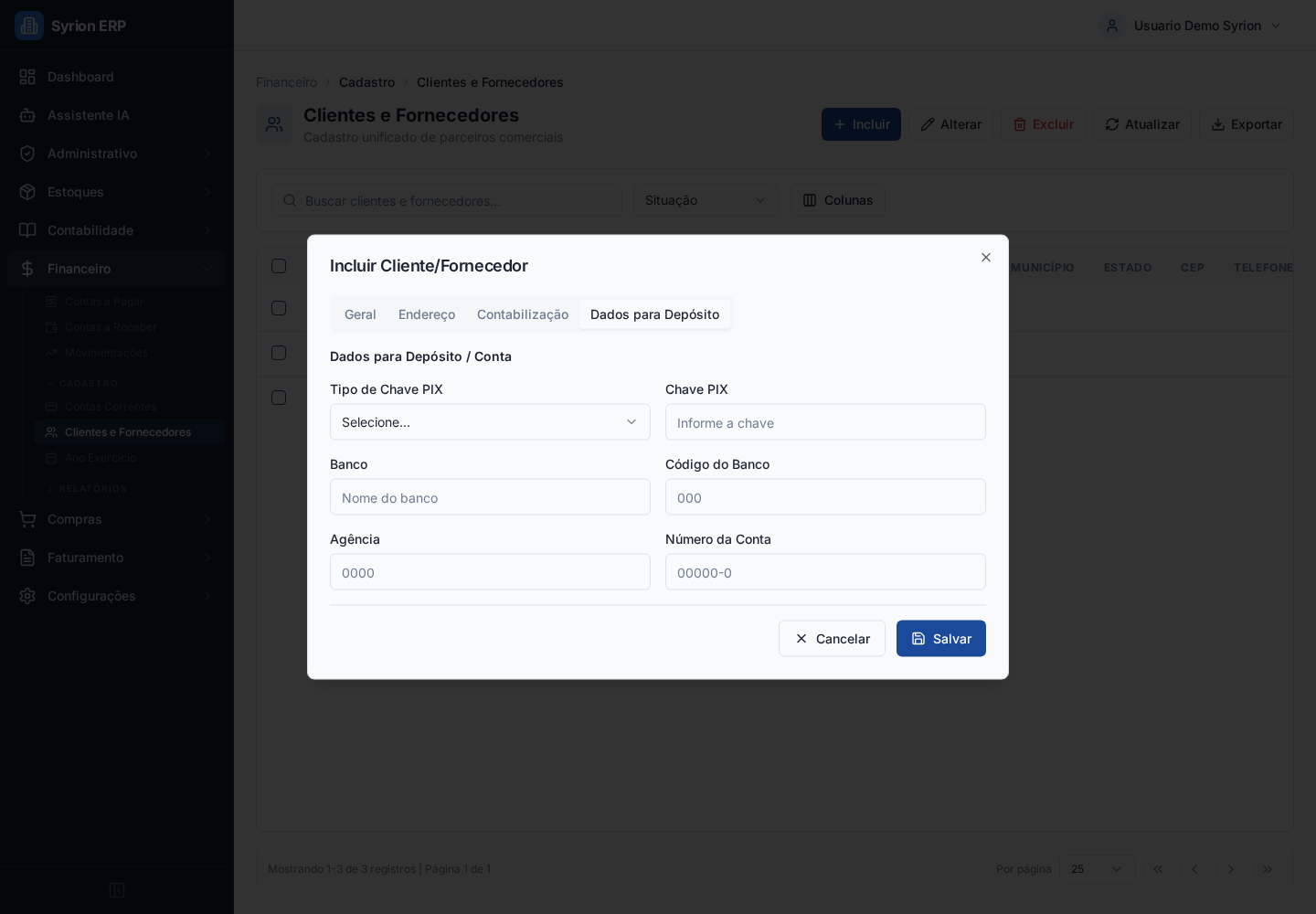Click the Excluir button
Image resolution: width=1316 pixels, height=914 pixels.
[1043, 124]
